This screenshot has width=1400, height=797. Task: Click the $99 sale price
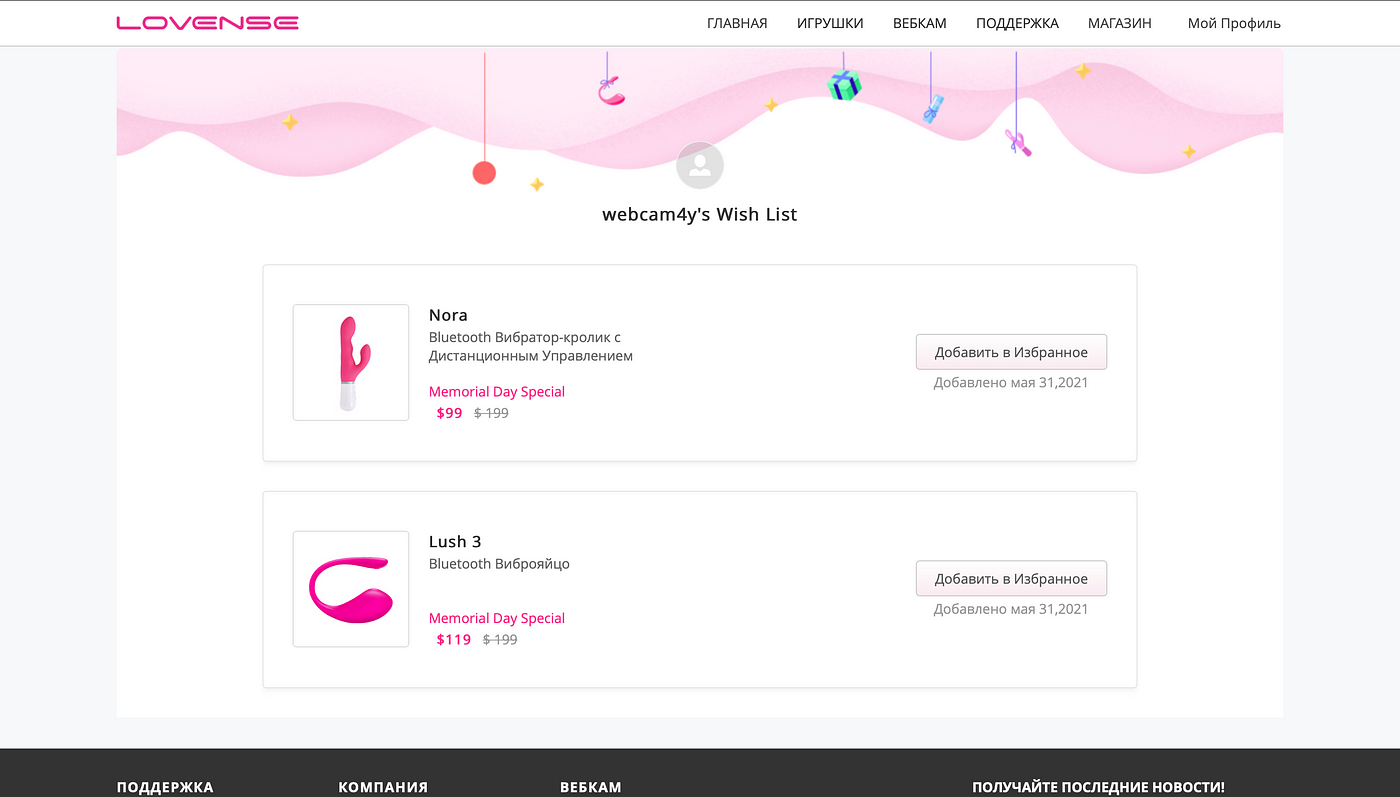pyautogui.click(x=449, y=413)
